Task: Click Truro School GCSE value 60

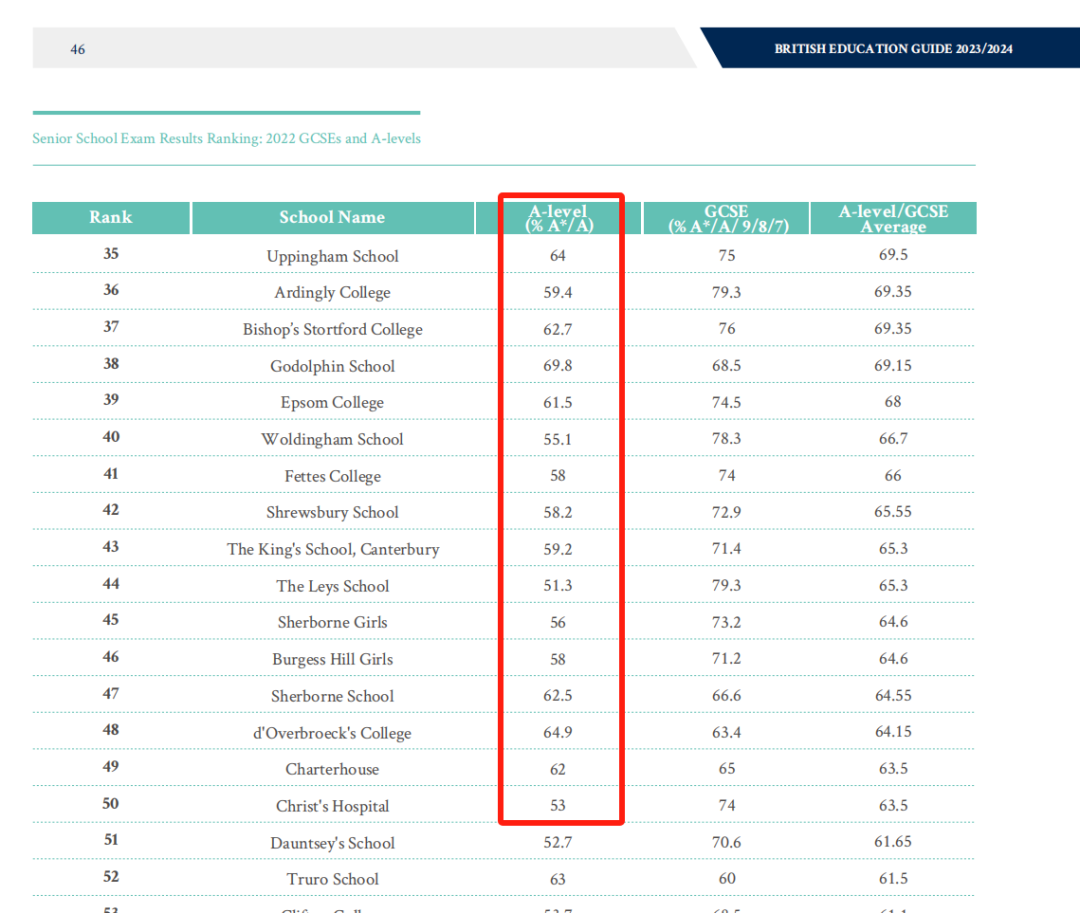Action: pyautogui.click(x=727, y=879)
